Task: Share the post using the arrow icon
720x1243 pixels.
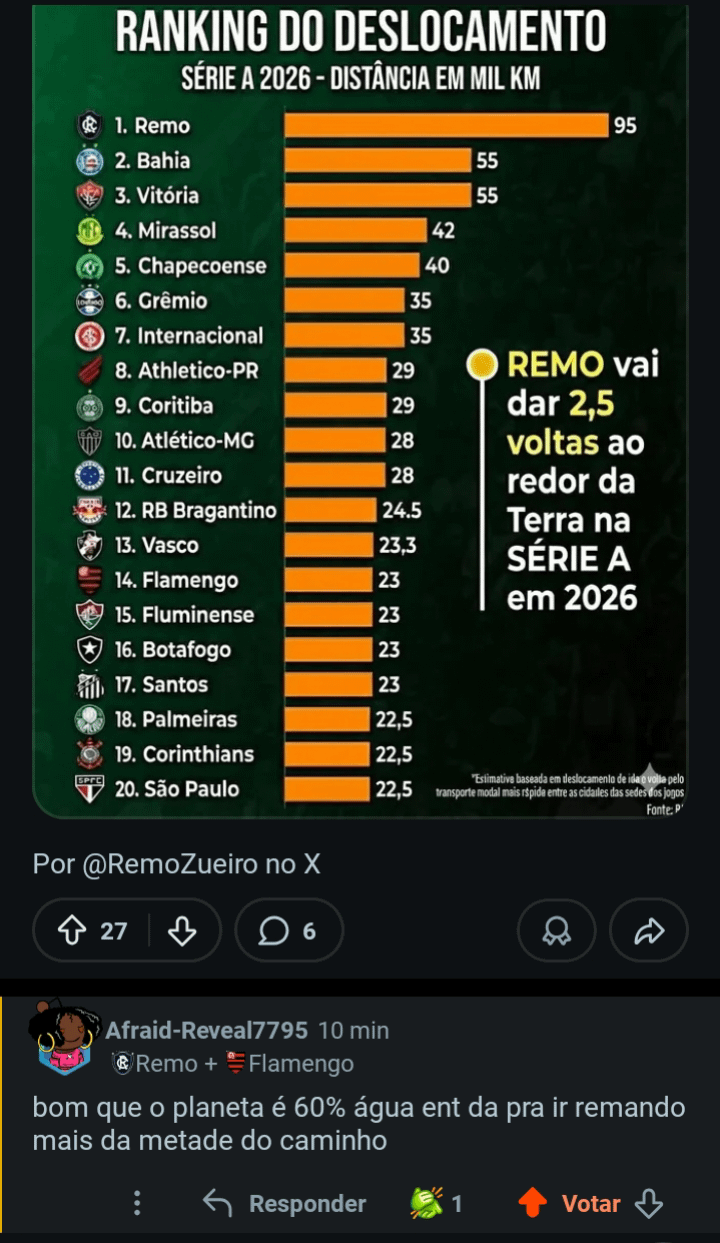Action: (649, 931)
